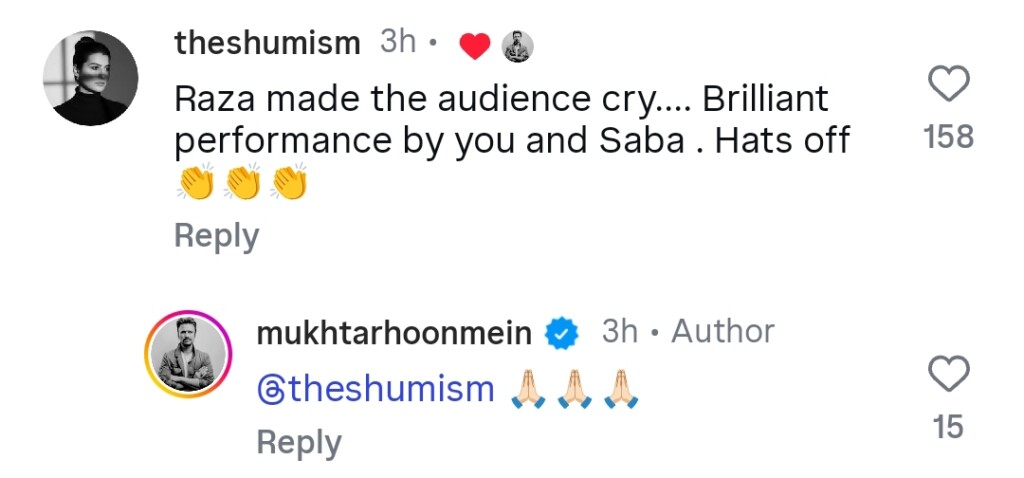The height and width of the screenshot is (478, 1024).
Task: Click the tiny author avatar beside red heart
Action: 516,46
